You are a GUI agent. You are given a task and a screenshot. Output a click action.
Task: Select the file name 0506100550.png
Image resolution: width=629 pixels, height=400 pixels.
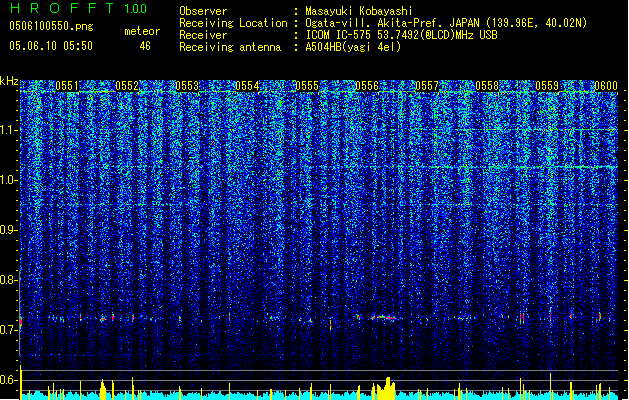51,27
